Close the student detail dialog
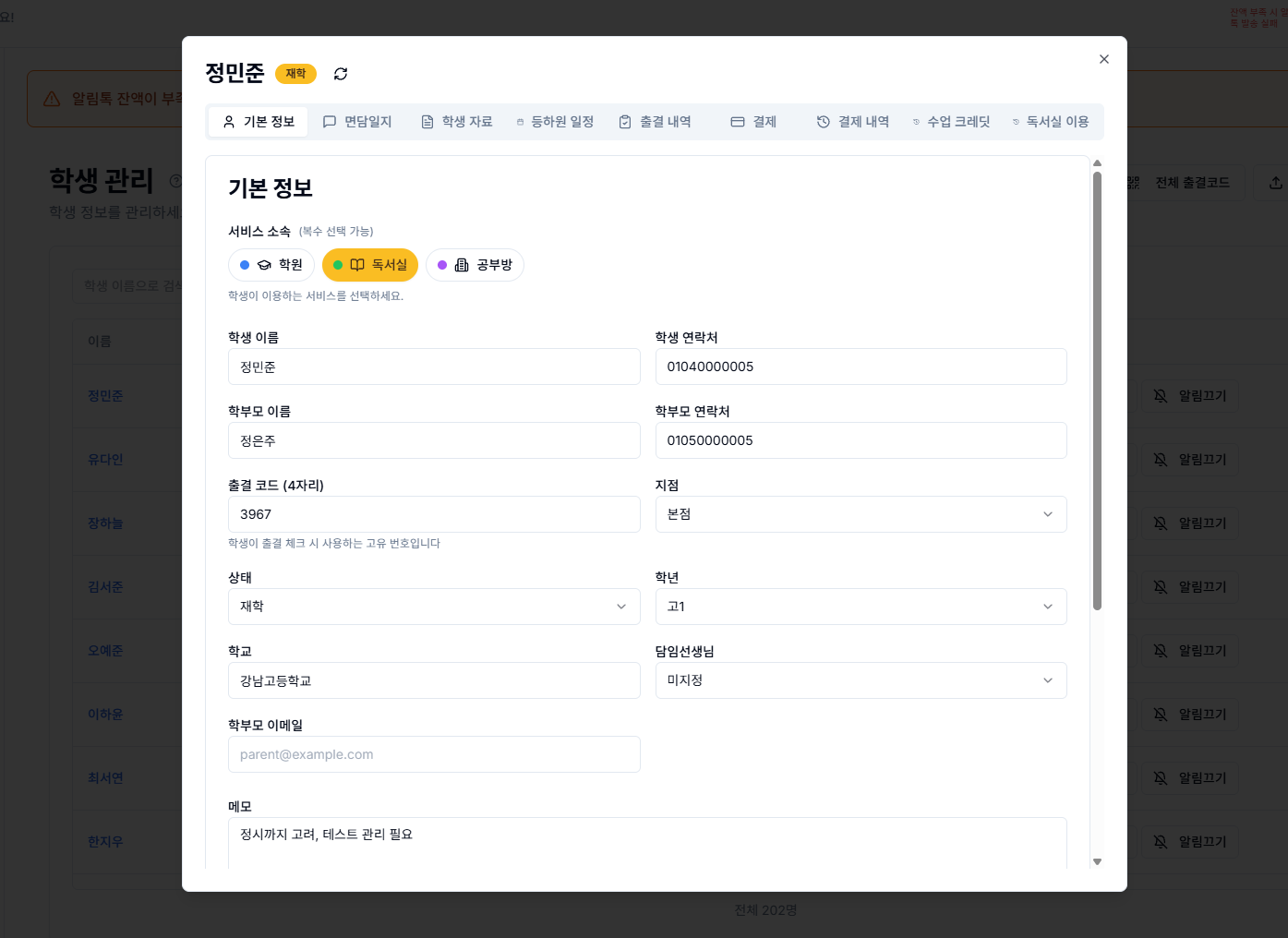 [1103, 59]
